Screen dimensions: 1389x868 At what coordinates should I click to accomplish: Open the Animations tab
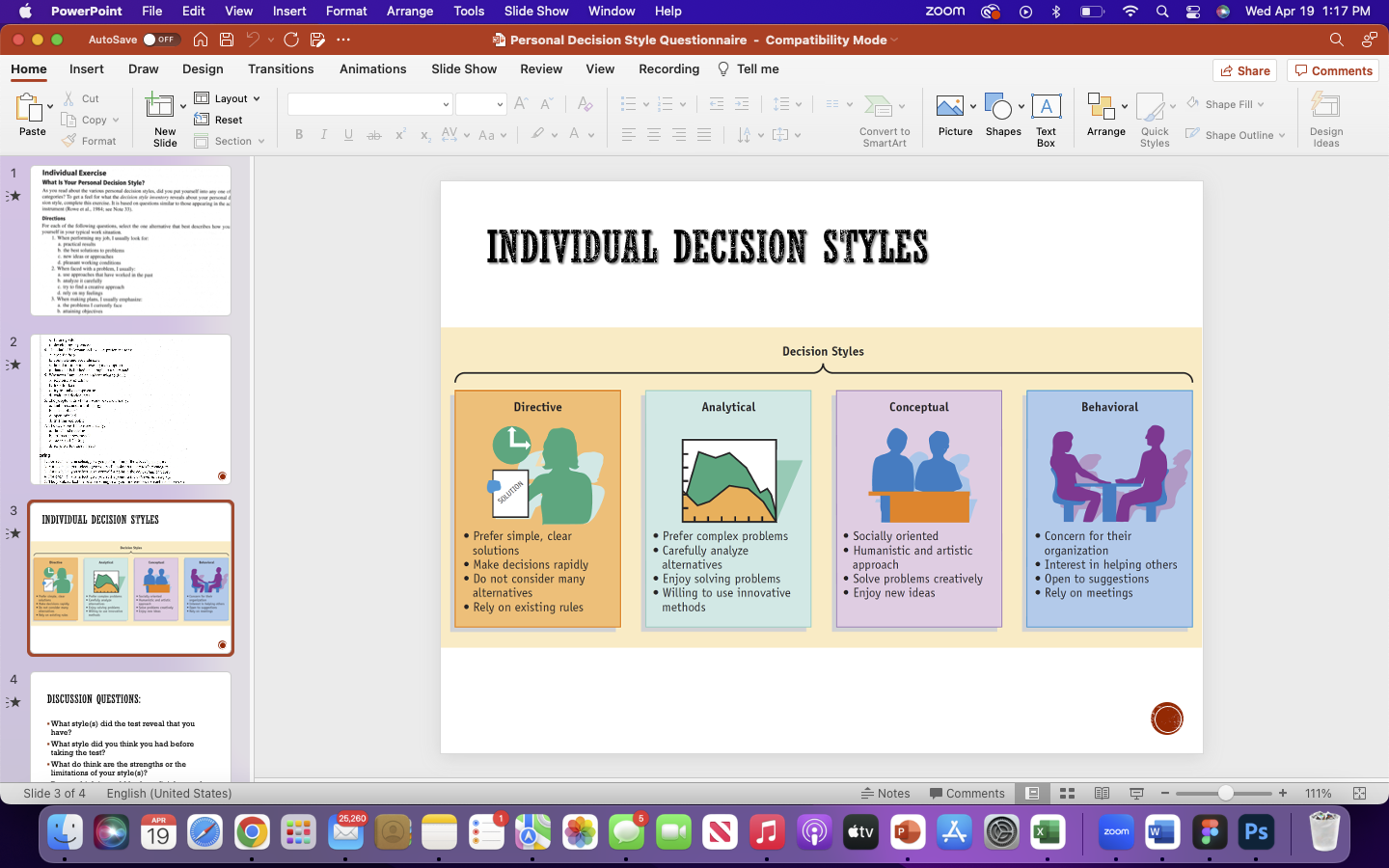(373, 69)
